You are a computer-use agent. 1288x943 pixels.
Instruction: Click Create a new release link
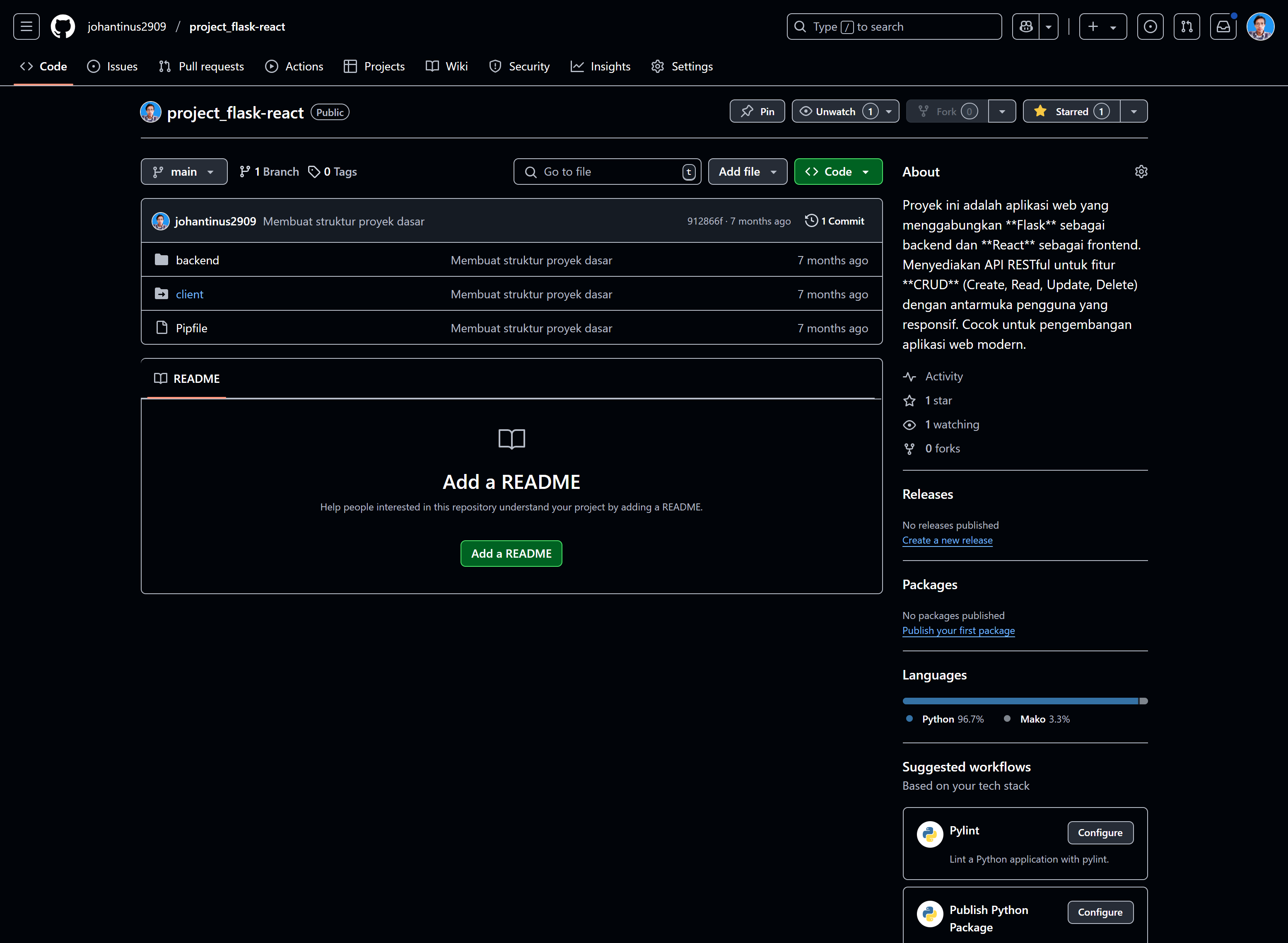pyautogui.click(x=947, y=540)
